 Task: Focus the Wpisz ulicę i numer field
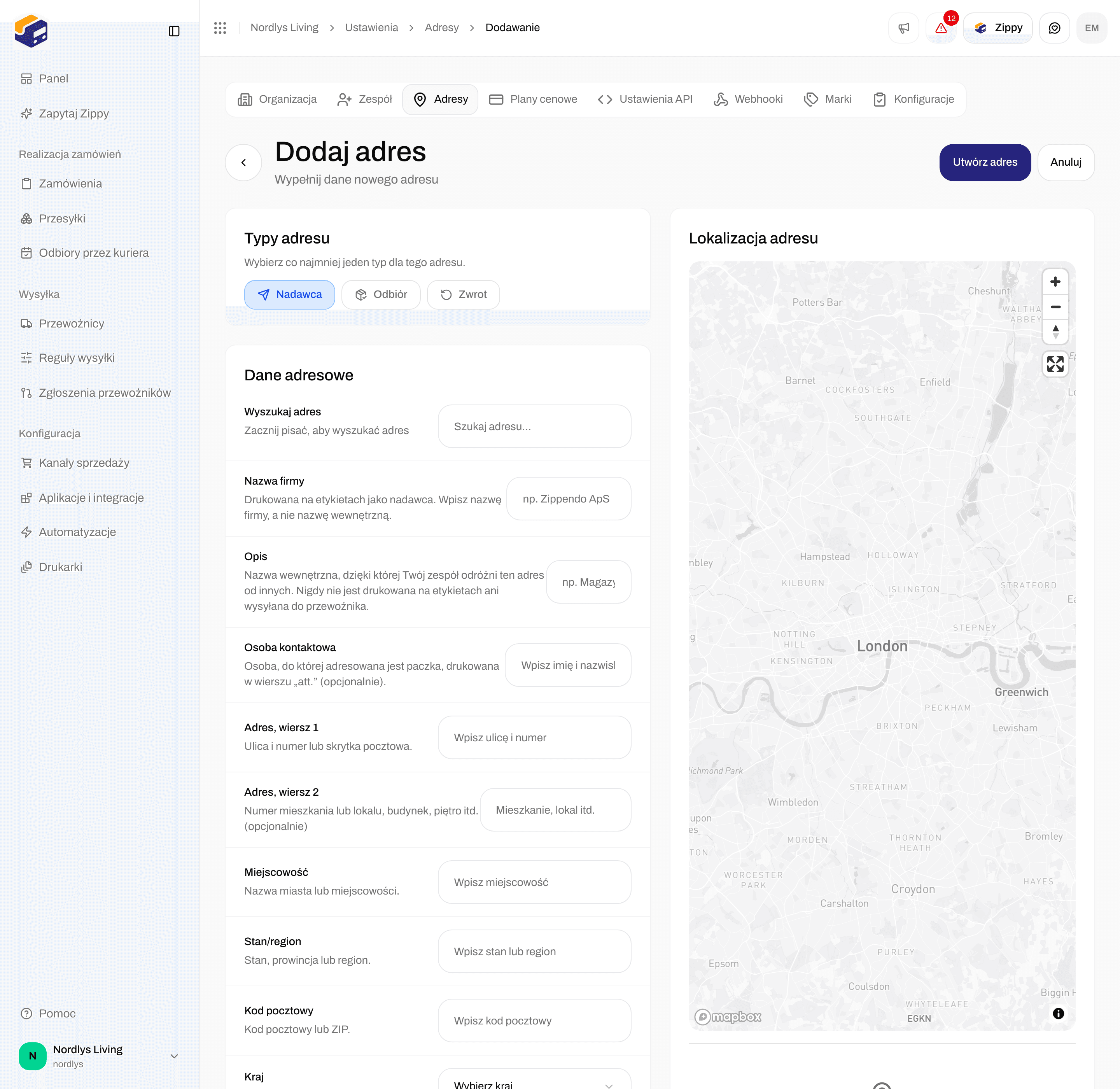534,738
